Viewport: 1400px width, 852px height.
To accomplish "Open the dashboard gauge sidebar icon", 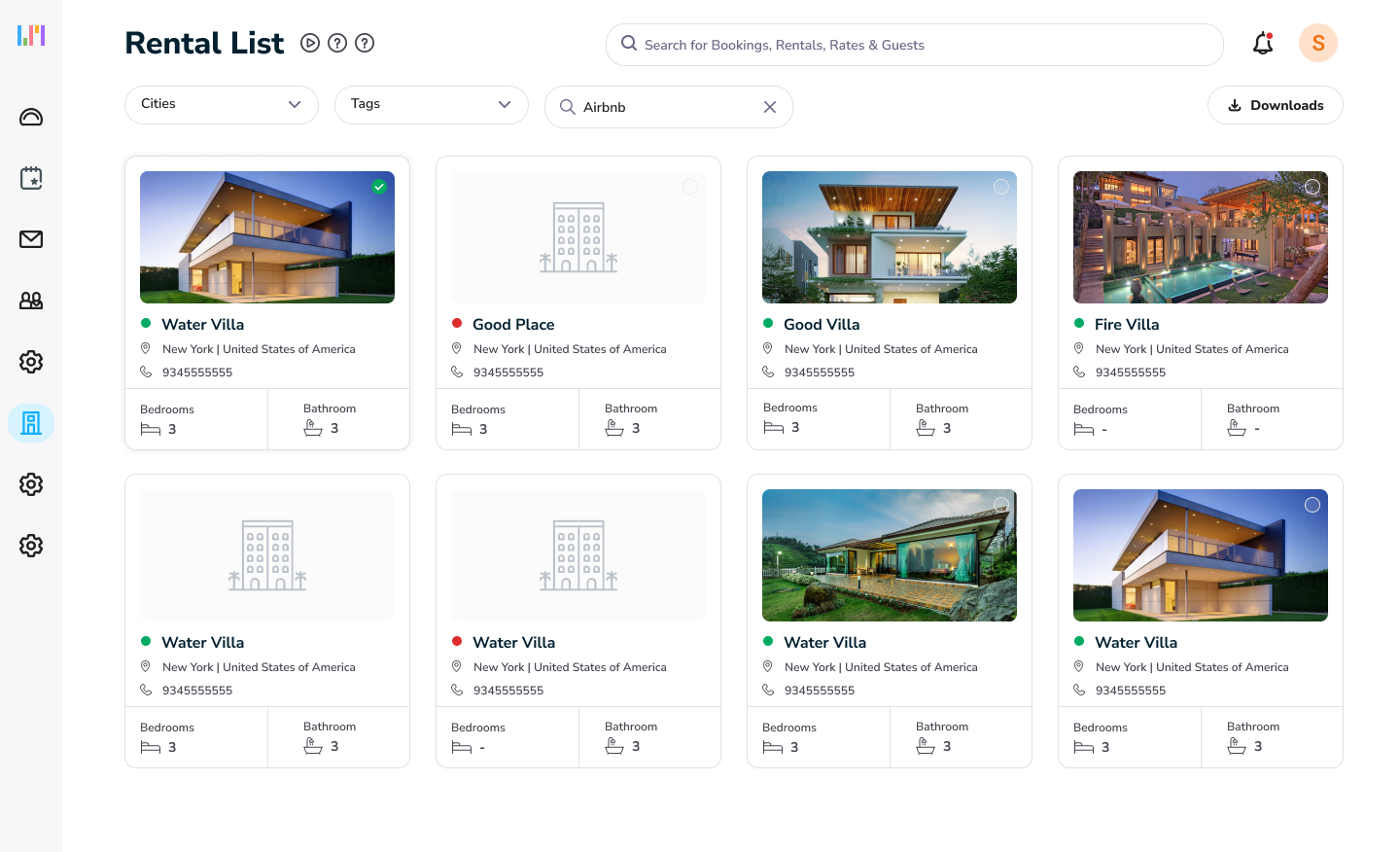I will pyautogui.click(x=31, y=117).
